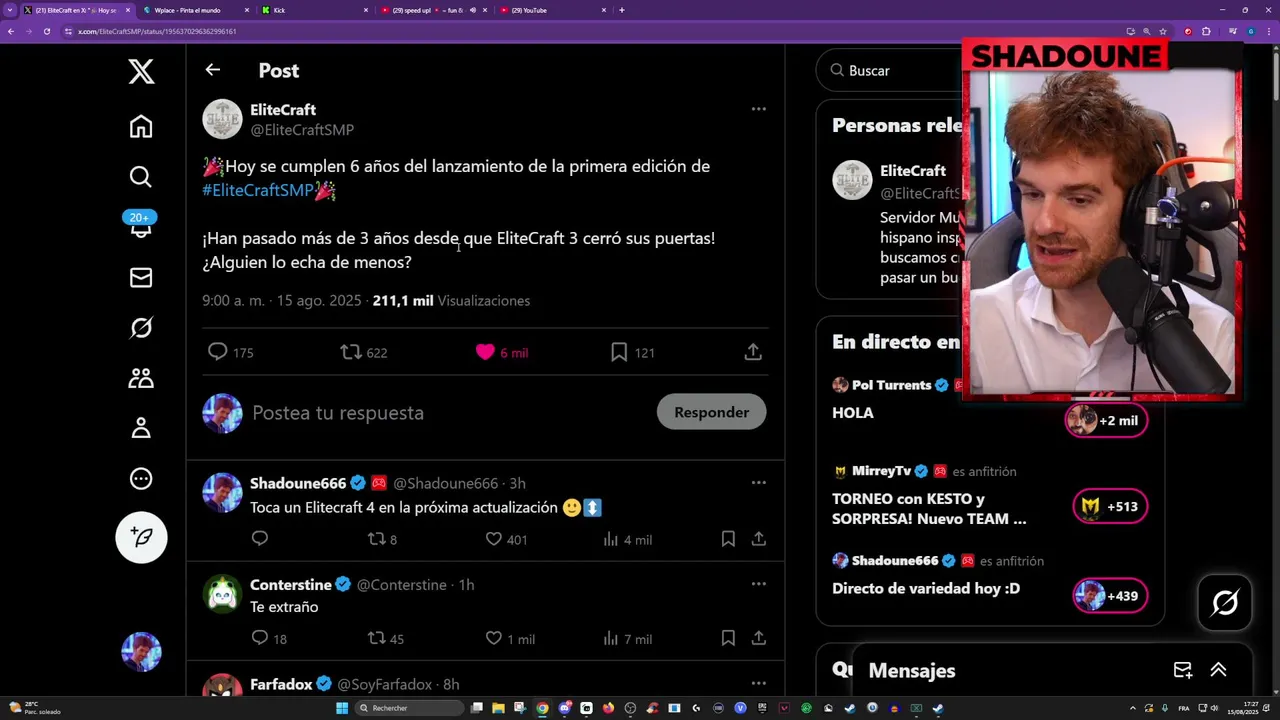Open Communities in sidebar
This screenshot has height=720, width=1280.
pos(141,378)
